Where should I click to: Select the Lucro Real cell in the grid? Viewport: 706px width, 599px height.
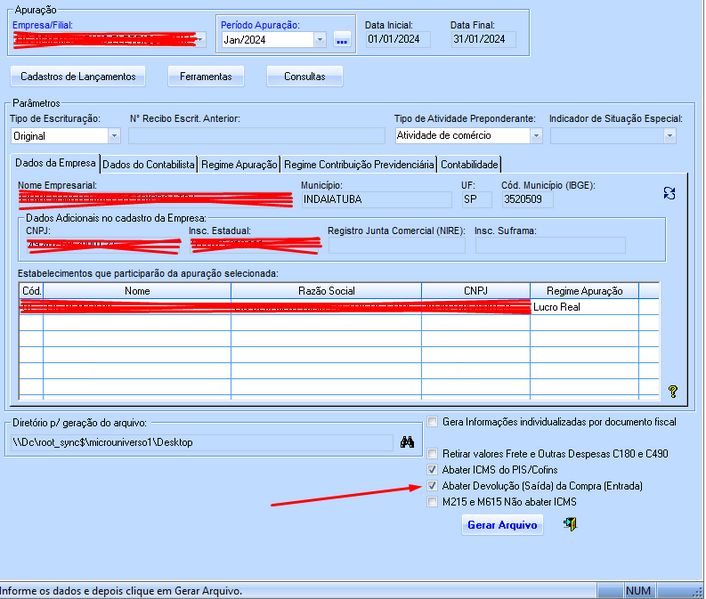click(584, 307)
